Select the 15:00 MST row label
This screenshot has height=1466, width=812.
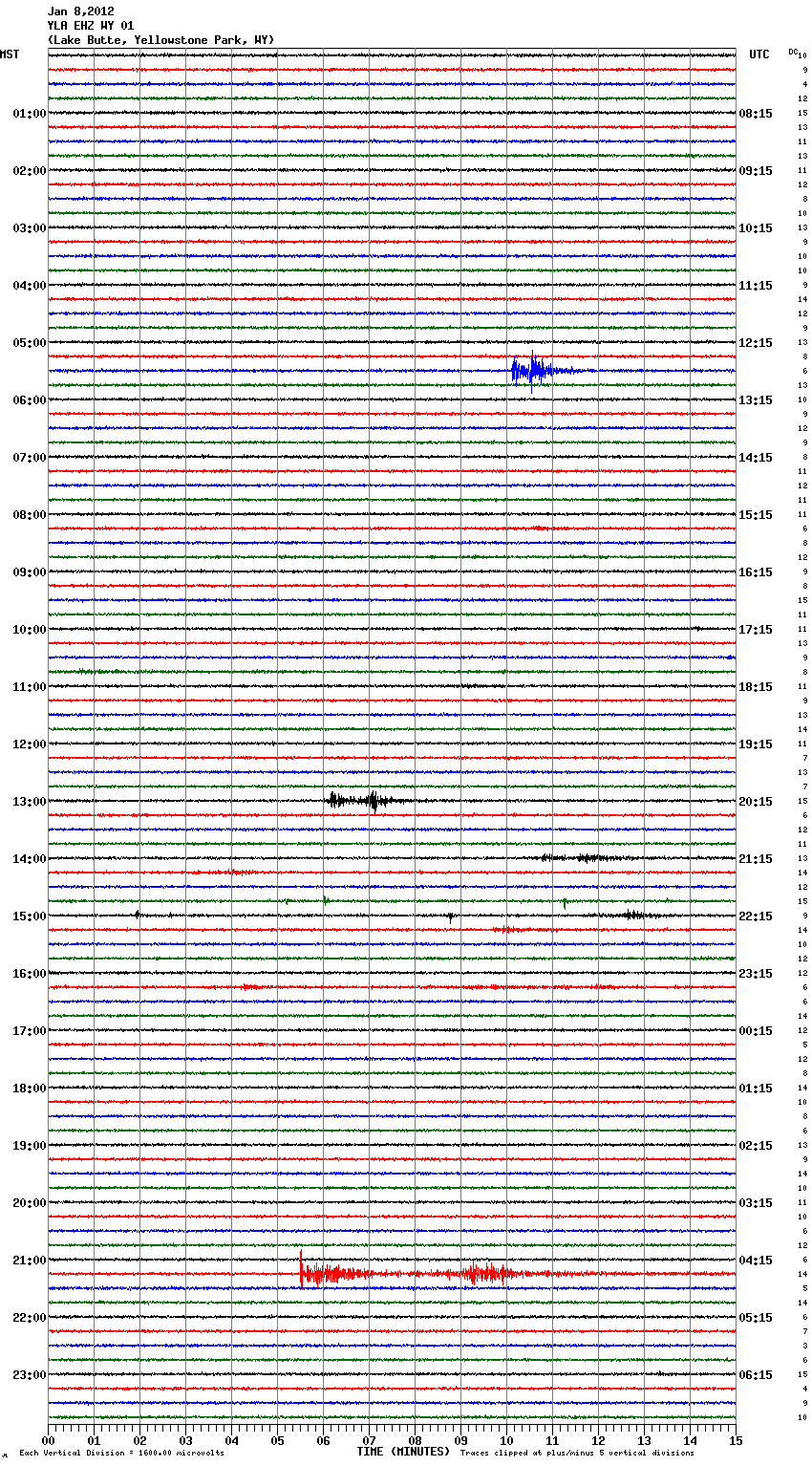29,916
